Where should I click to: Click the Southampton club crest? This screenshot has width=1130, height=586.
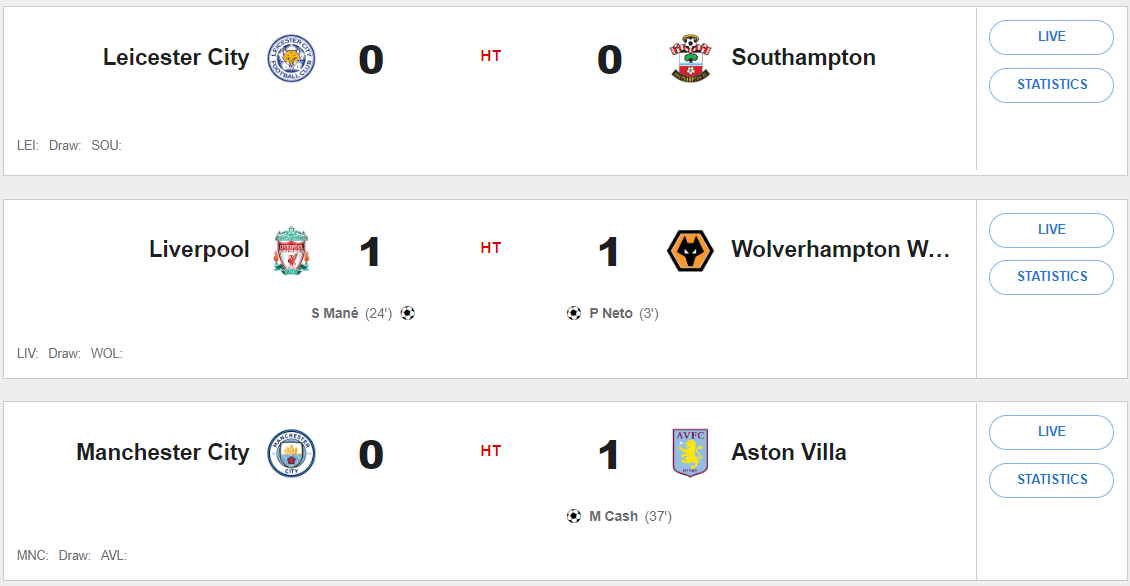click(690, 58)
